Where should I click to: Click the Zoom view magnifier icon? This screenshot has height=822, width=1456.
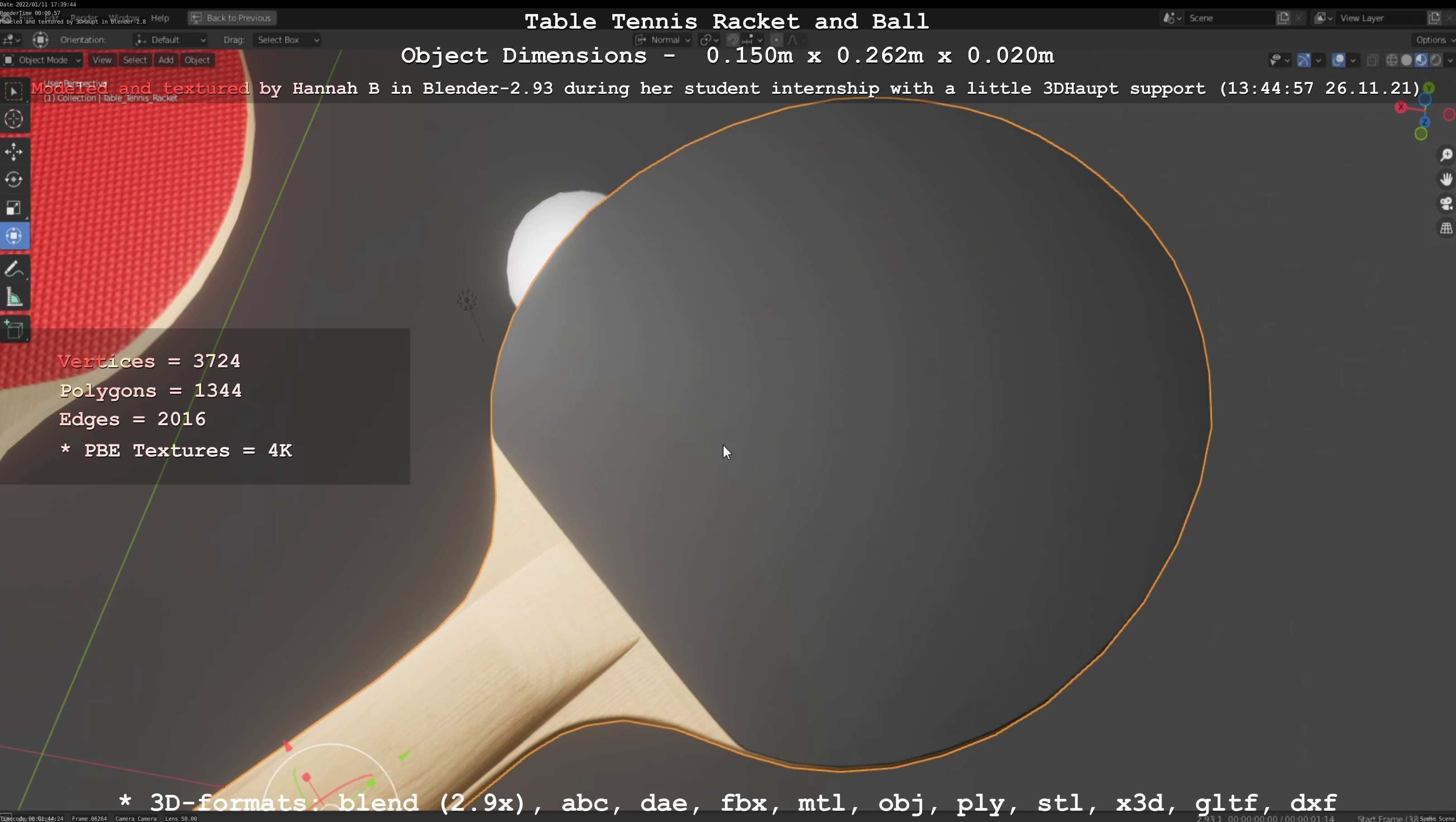(x=1446, y=155)
